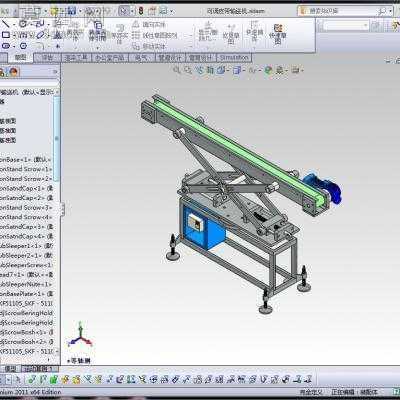
Task: Click the feature tree scroll-down arrow
Action: (57, 351)
